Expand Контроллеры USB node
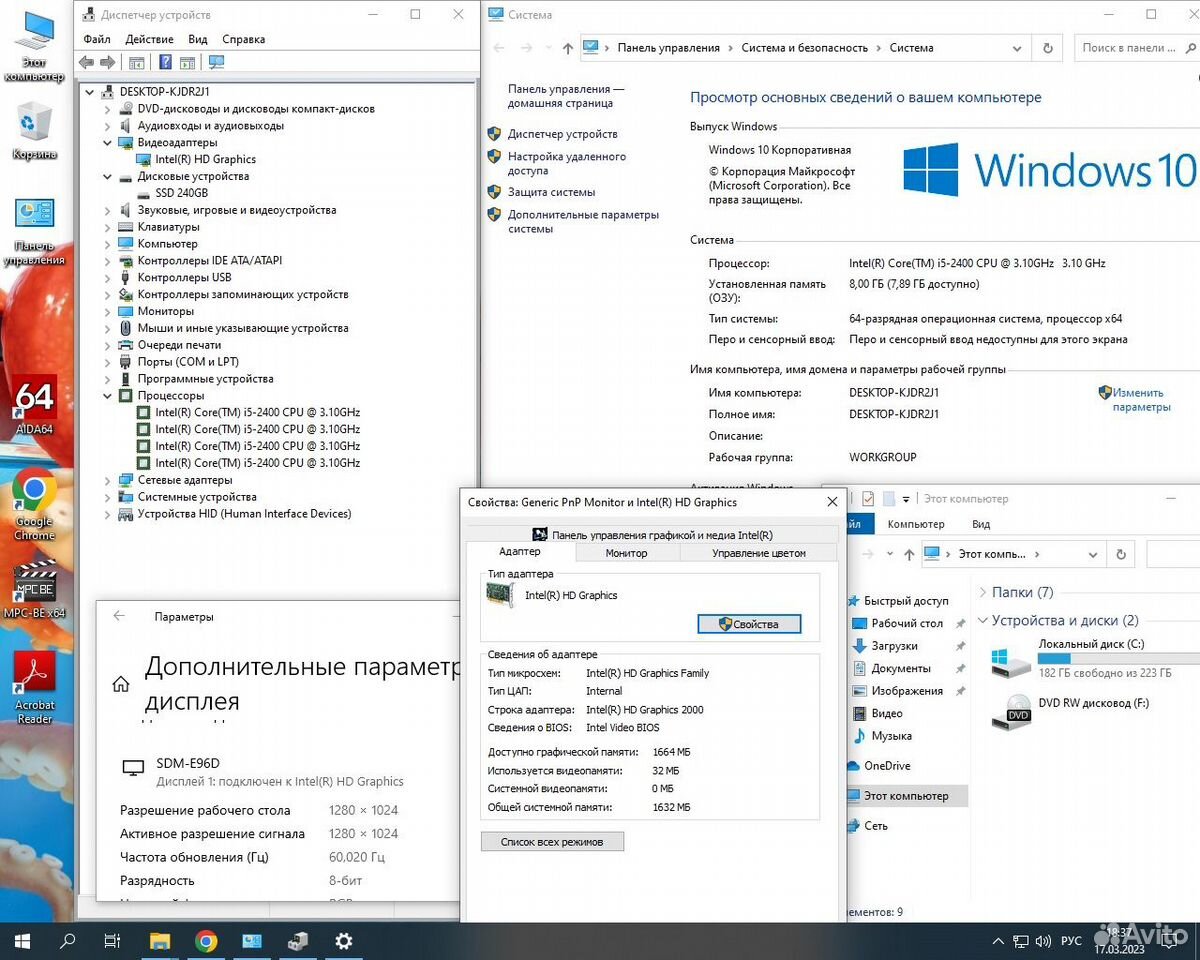This screenshot has width=1200, height=960. tap(108, 277)
